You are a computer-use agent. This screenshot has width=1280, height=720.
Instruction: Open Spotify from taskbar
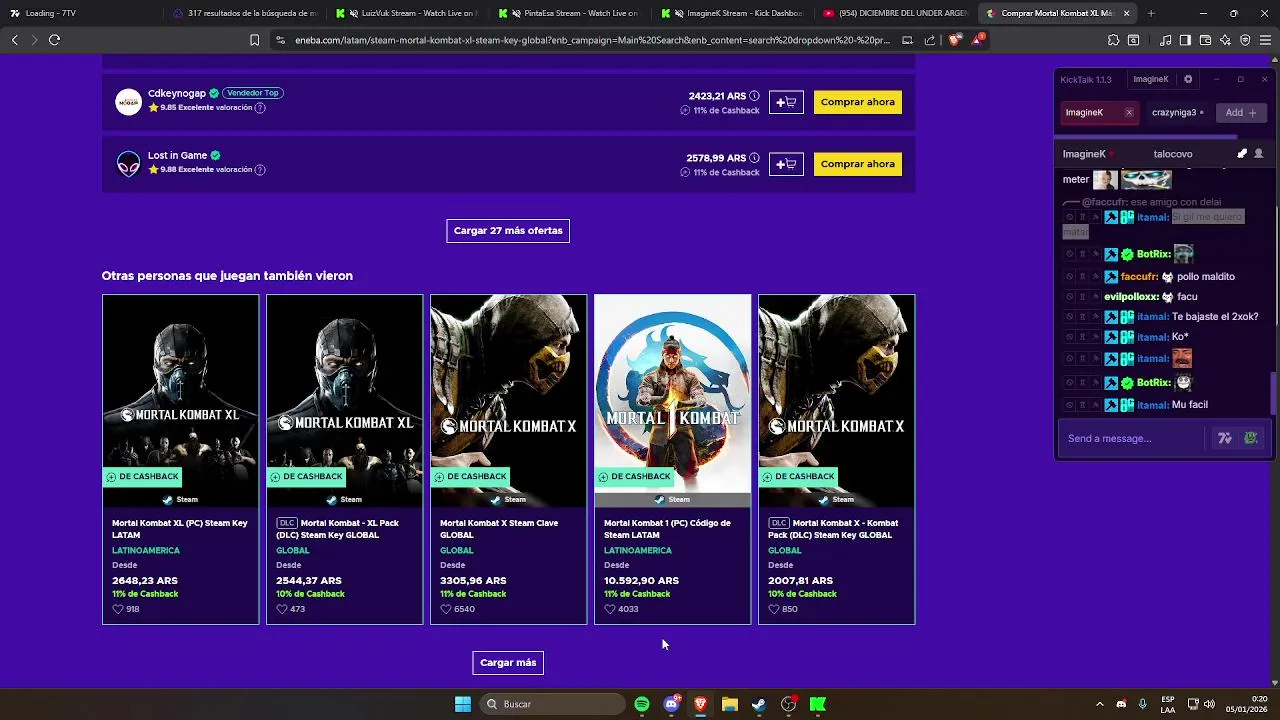(642, 704)
